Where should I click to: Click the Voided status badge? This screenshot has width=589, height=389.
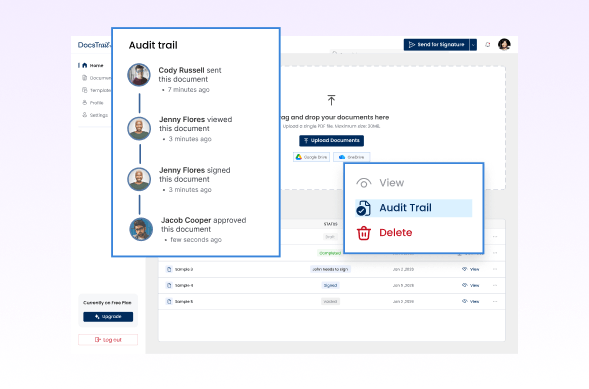click(330, 302)
